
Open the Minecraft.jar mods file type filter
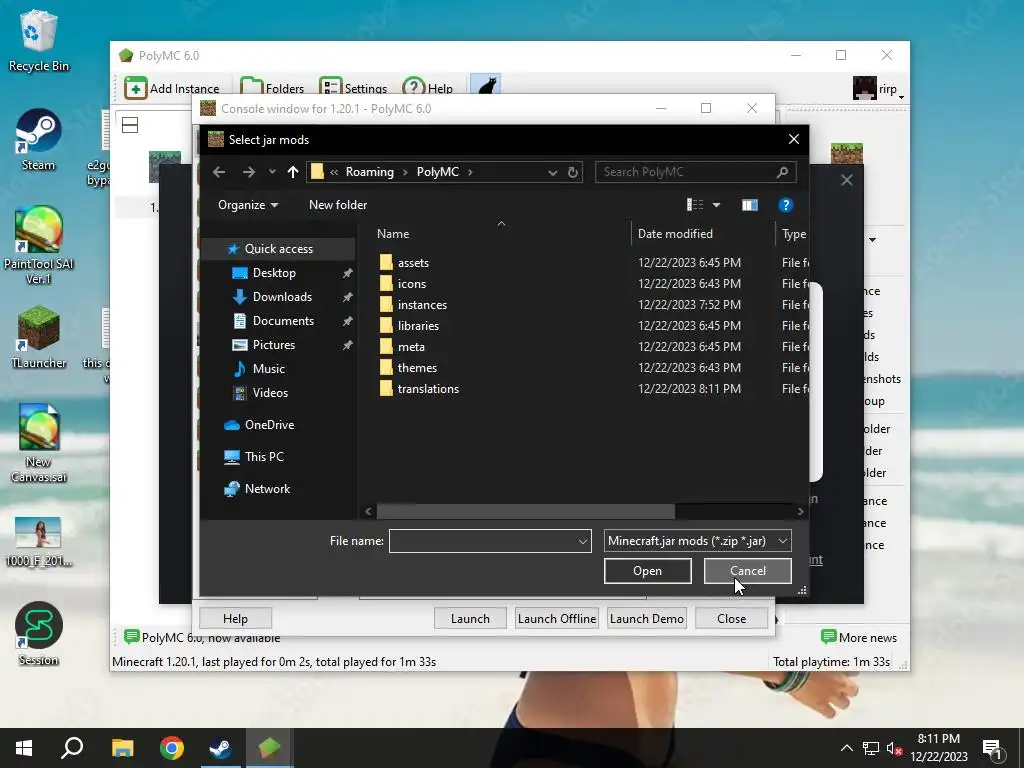(x=697, y=541)
